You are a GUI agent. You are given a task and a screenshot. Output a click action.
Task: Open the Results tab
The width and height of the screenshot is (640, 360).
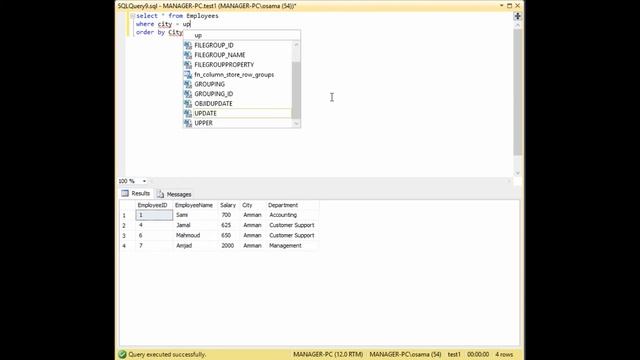(136, 193)
